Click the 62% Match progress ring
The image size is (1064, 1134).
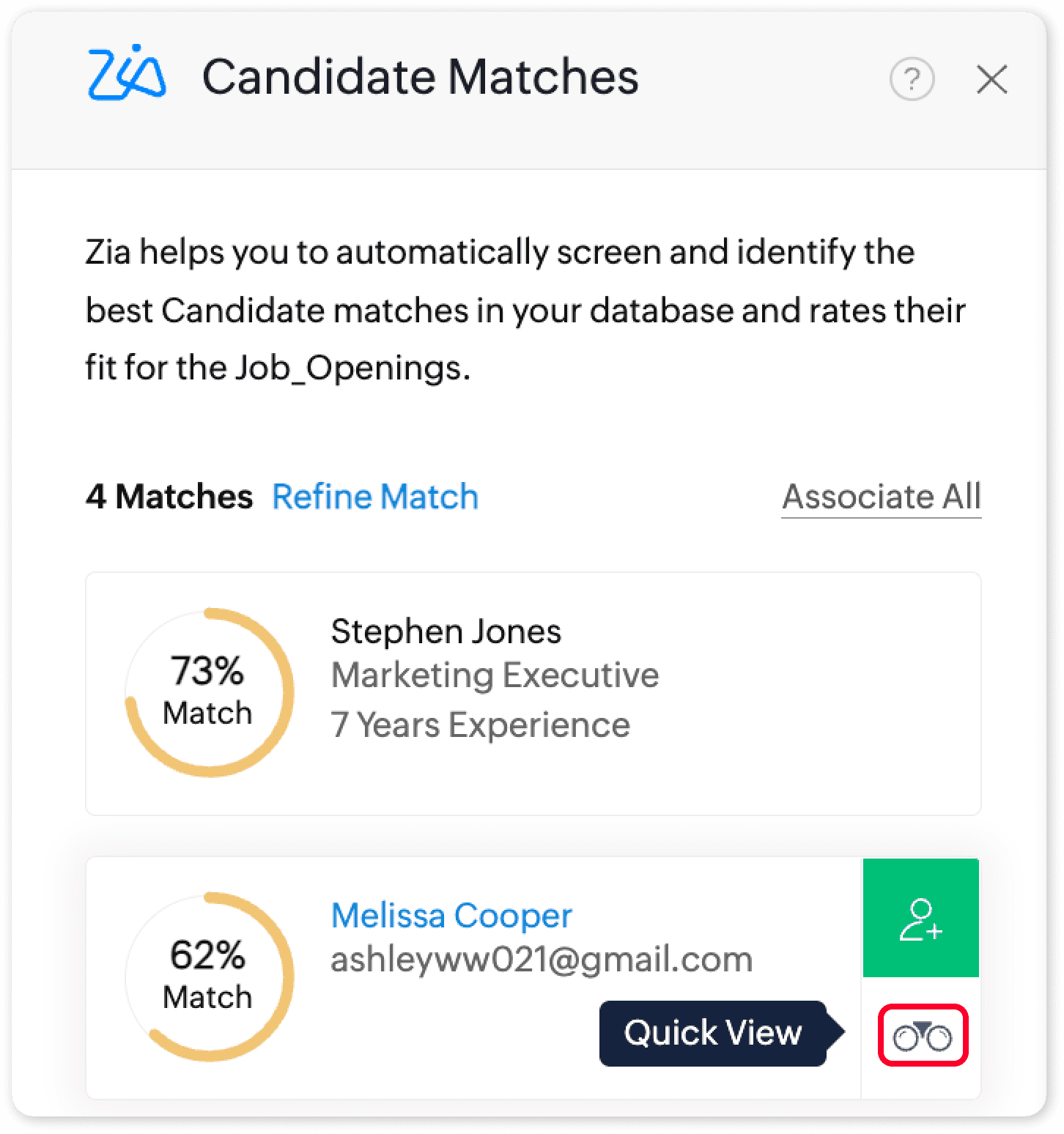pos(210,976)
